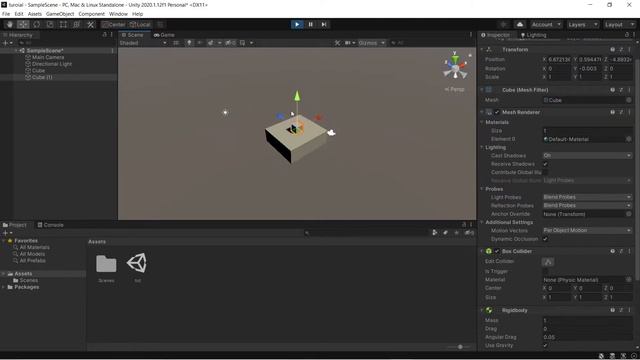
Task: Open the Component menu
Action: pos(91,14)
